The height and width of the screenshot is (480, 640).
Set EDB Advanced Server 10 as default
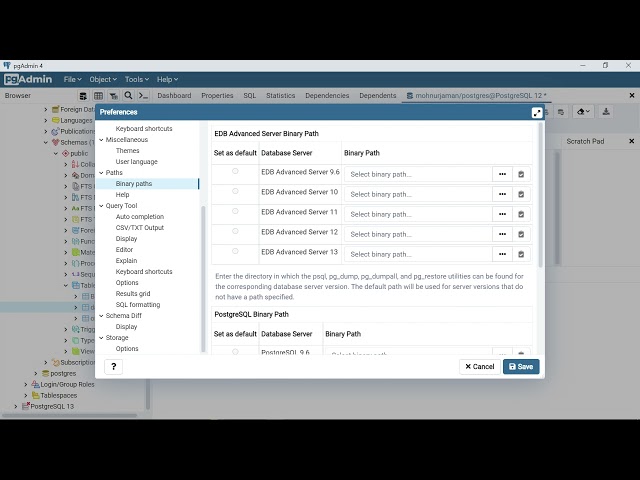pos(235,191)
